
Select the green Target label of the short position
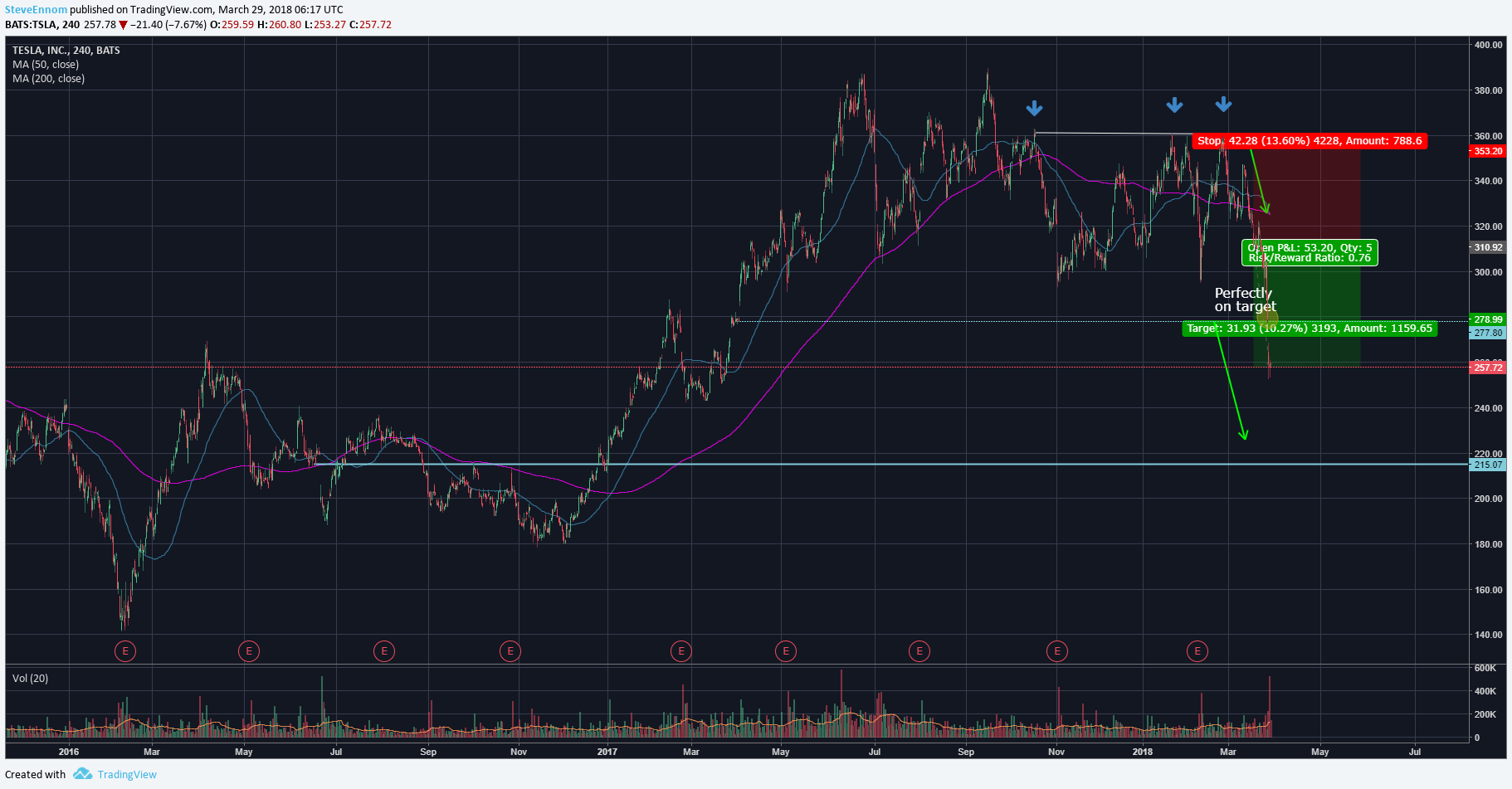tap(1310, 329)
